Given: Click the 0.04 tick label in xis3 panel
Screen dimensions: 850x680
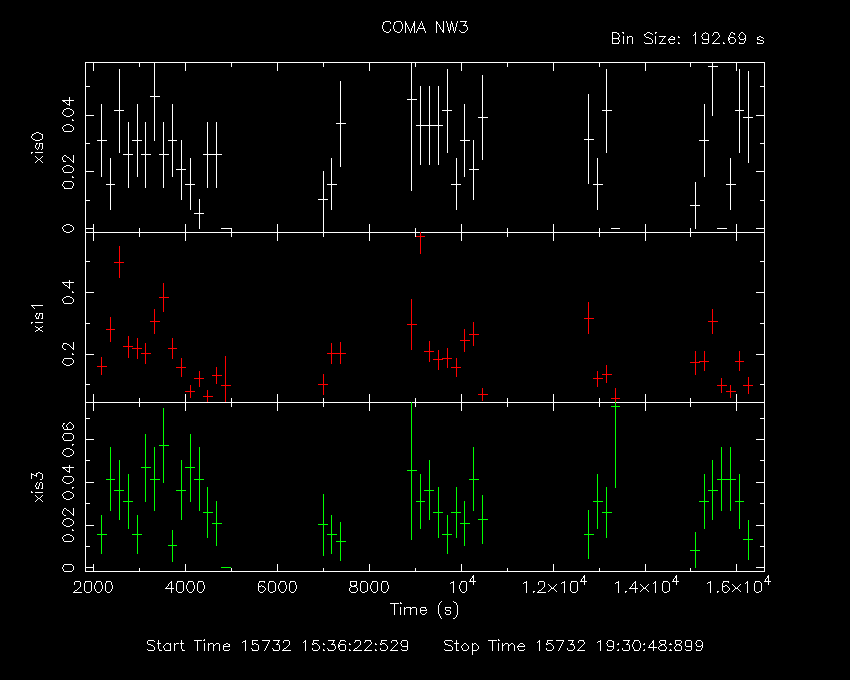Looking at the screenshot, I should tap(68, 482).
